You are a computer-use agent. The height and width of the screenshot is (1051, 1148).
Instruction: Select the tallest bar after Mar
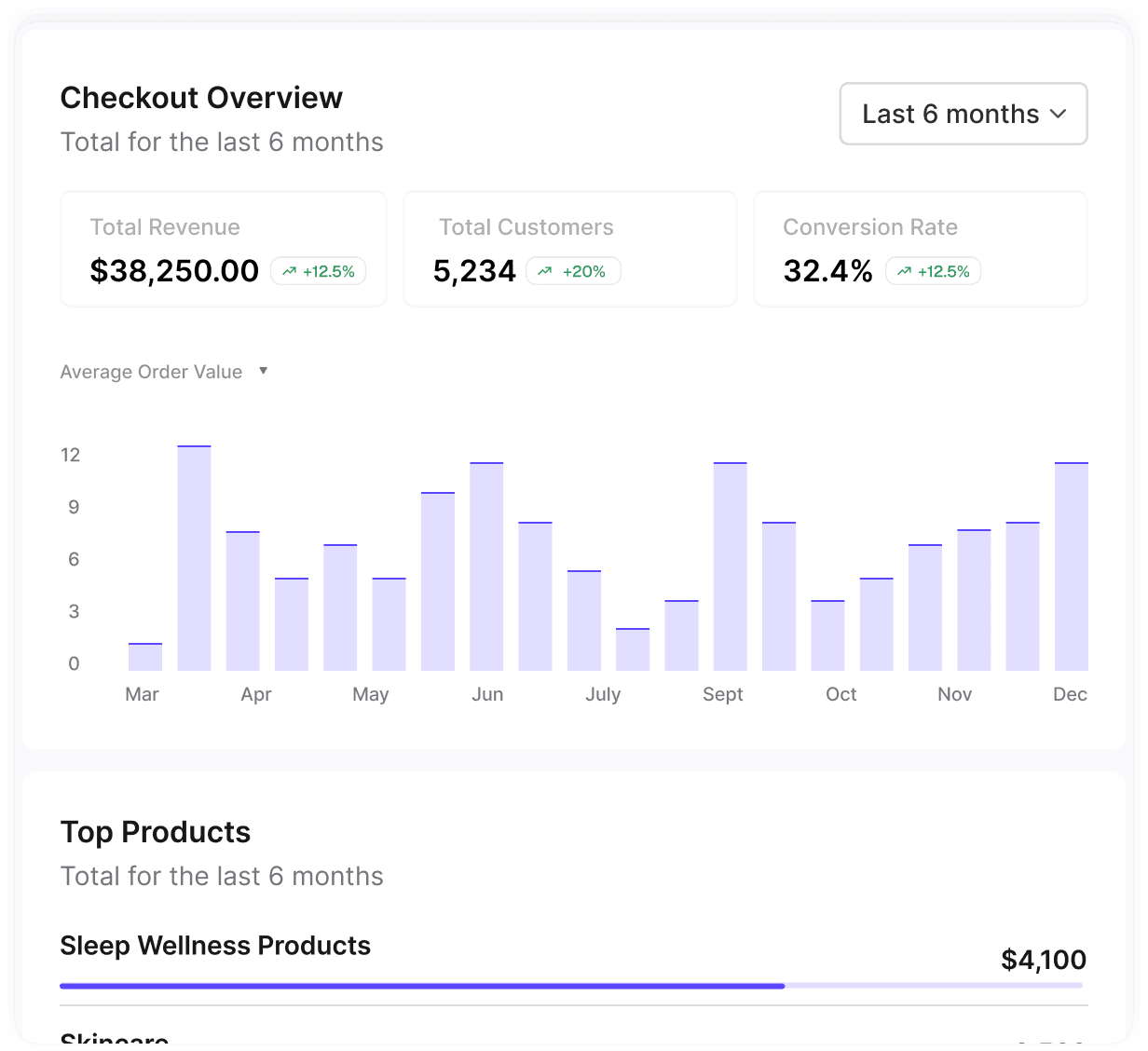[x=194, y=558]
